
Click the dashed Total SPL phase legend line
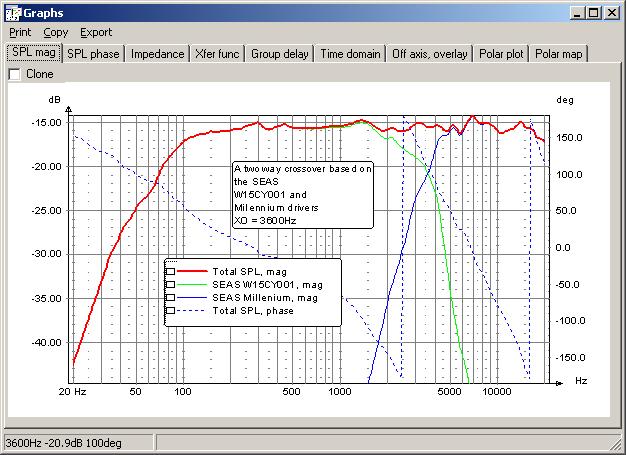(192, 311)
